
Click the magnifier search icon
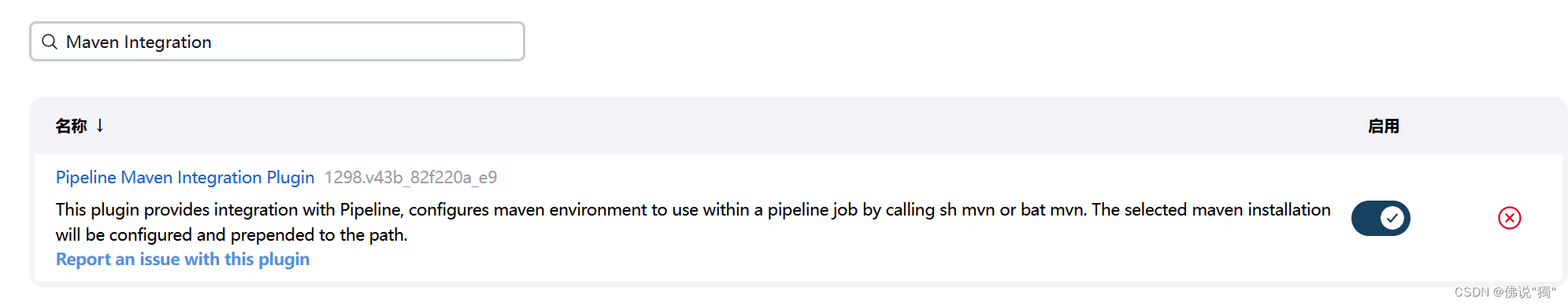click(x=50, y=42)
